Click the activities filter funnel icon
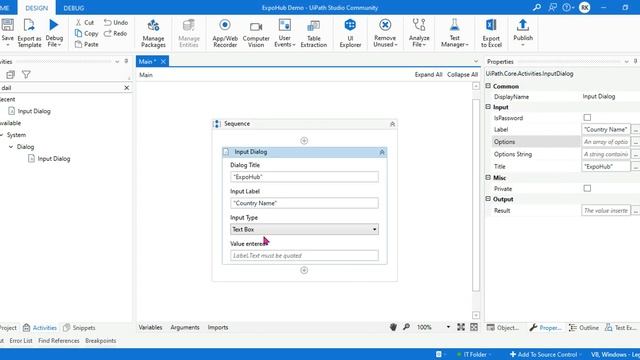The height and width of the screenshot is (360, 640). pos(26,74)
